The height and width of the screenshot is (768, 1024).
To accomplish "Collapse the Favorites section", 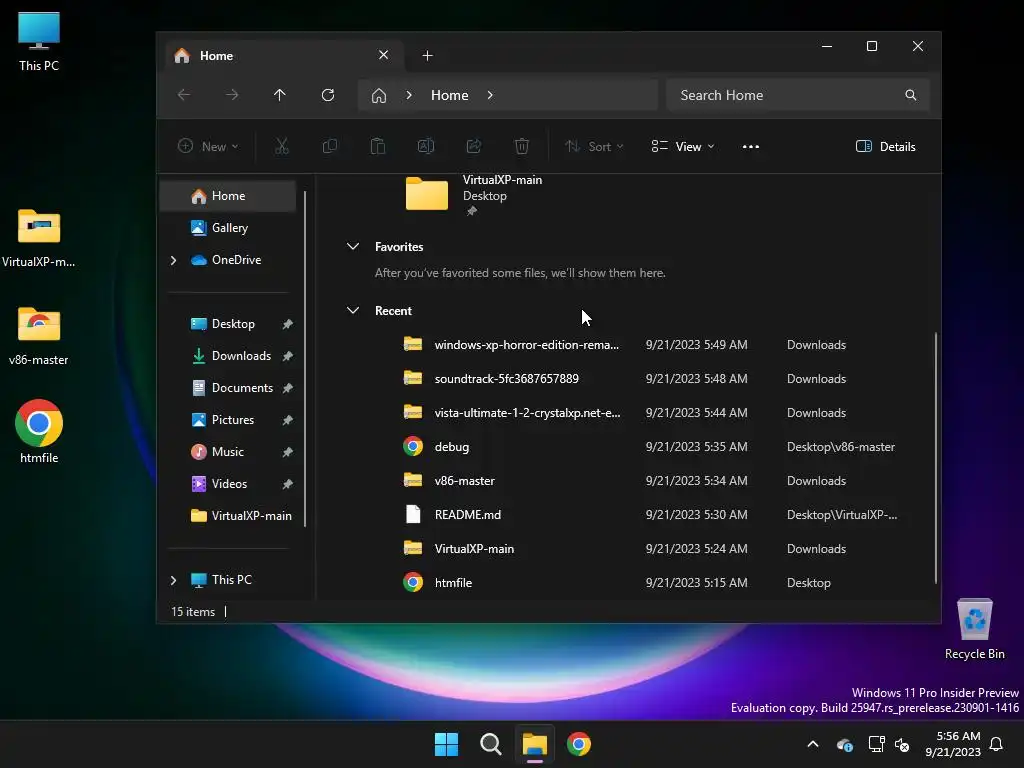I will (353, 247).
